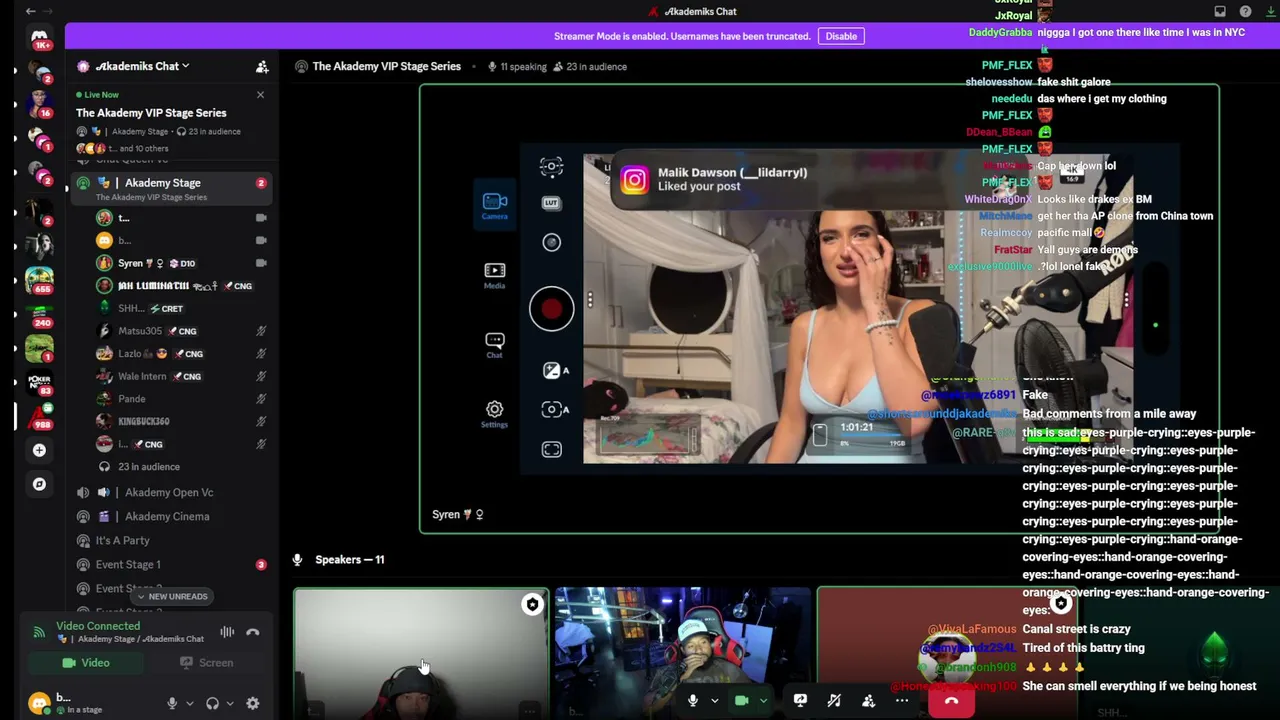The width and height of the screenshot is (1280, 720).
Task: Open Chat tab in the streamed app
Action: [x=495, y=344]
